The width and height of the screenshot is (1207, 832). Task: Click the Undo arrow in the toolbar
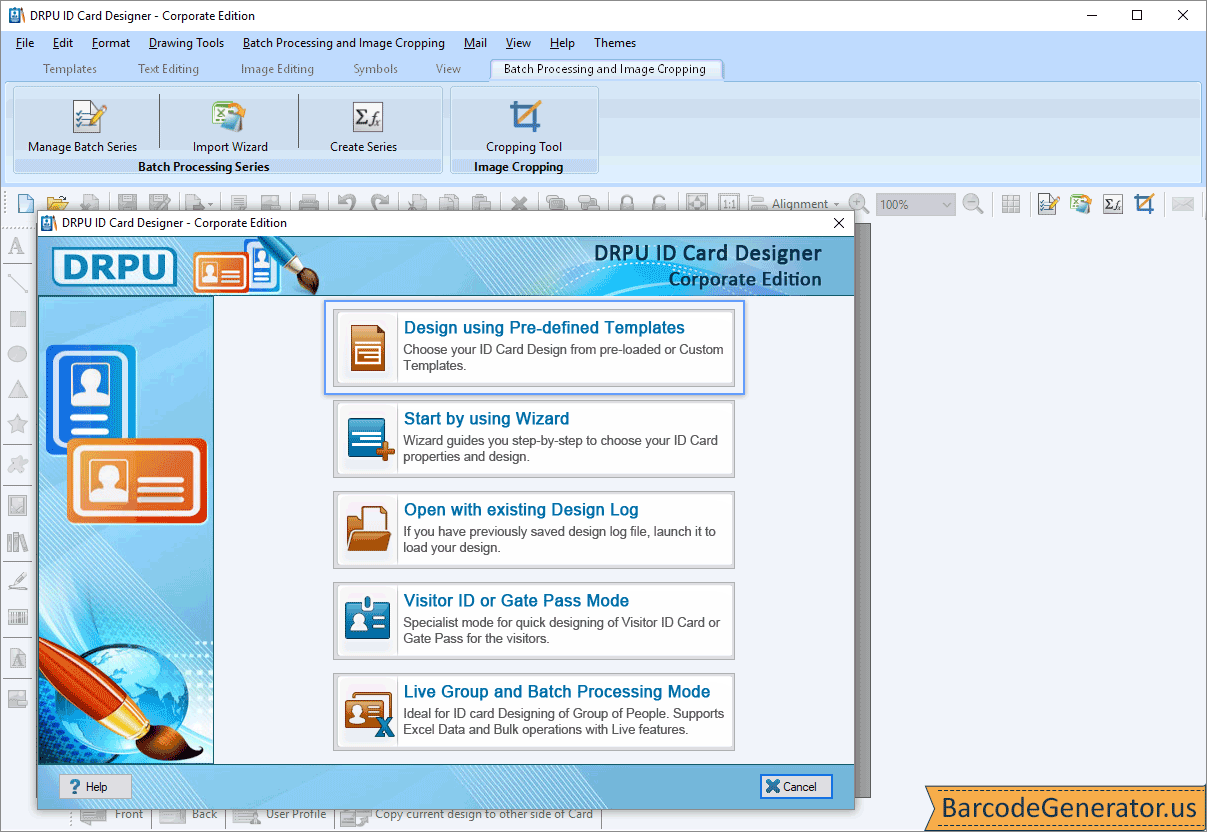click(346, 204)
